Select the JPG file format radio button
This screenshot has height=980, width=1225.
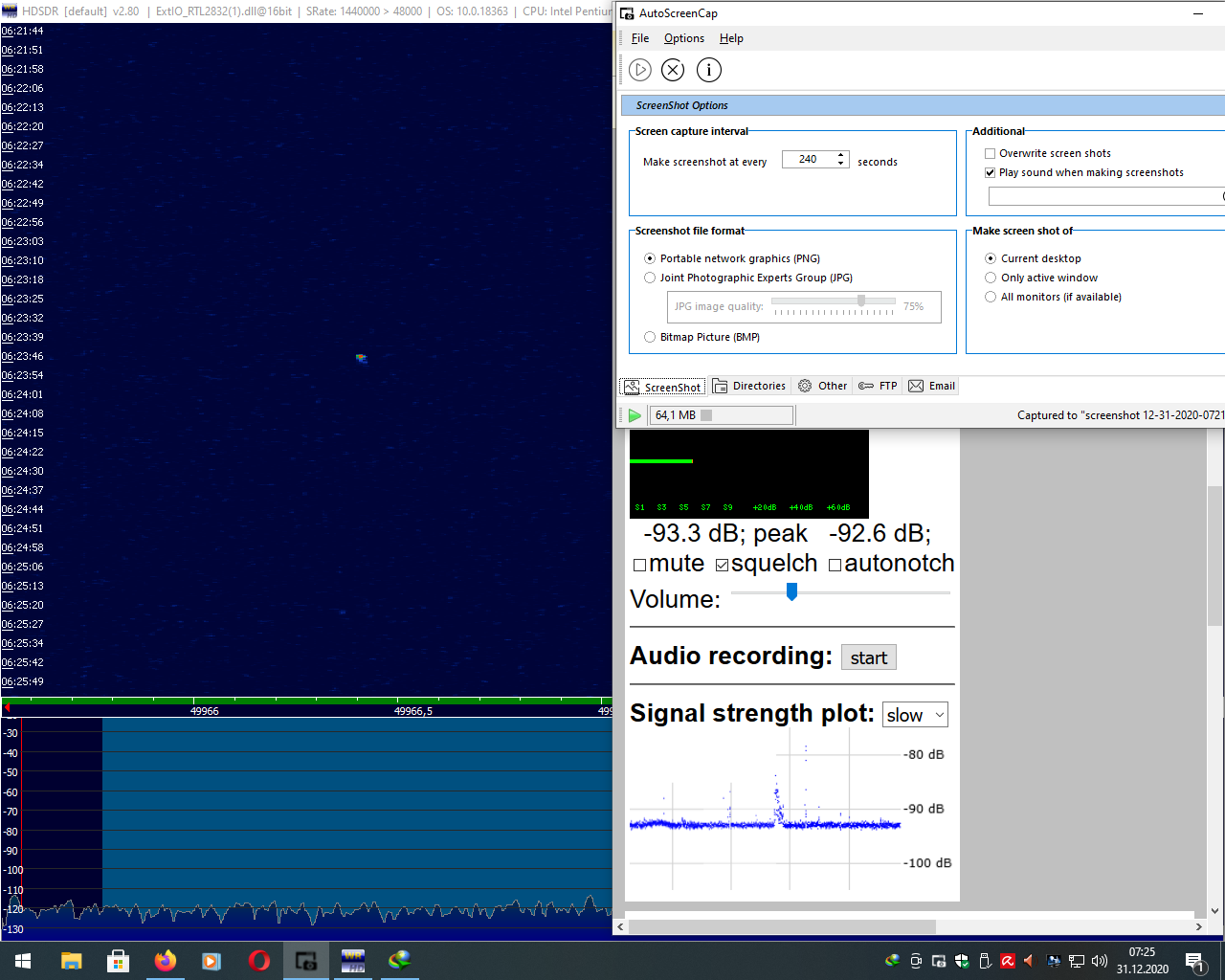pyautogui.click(x=650, y=278)
